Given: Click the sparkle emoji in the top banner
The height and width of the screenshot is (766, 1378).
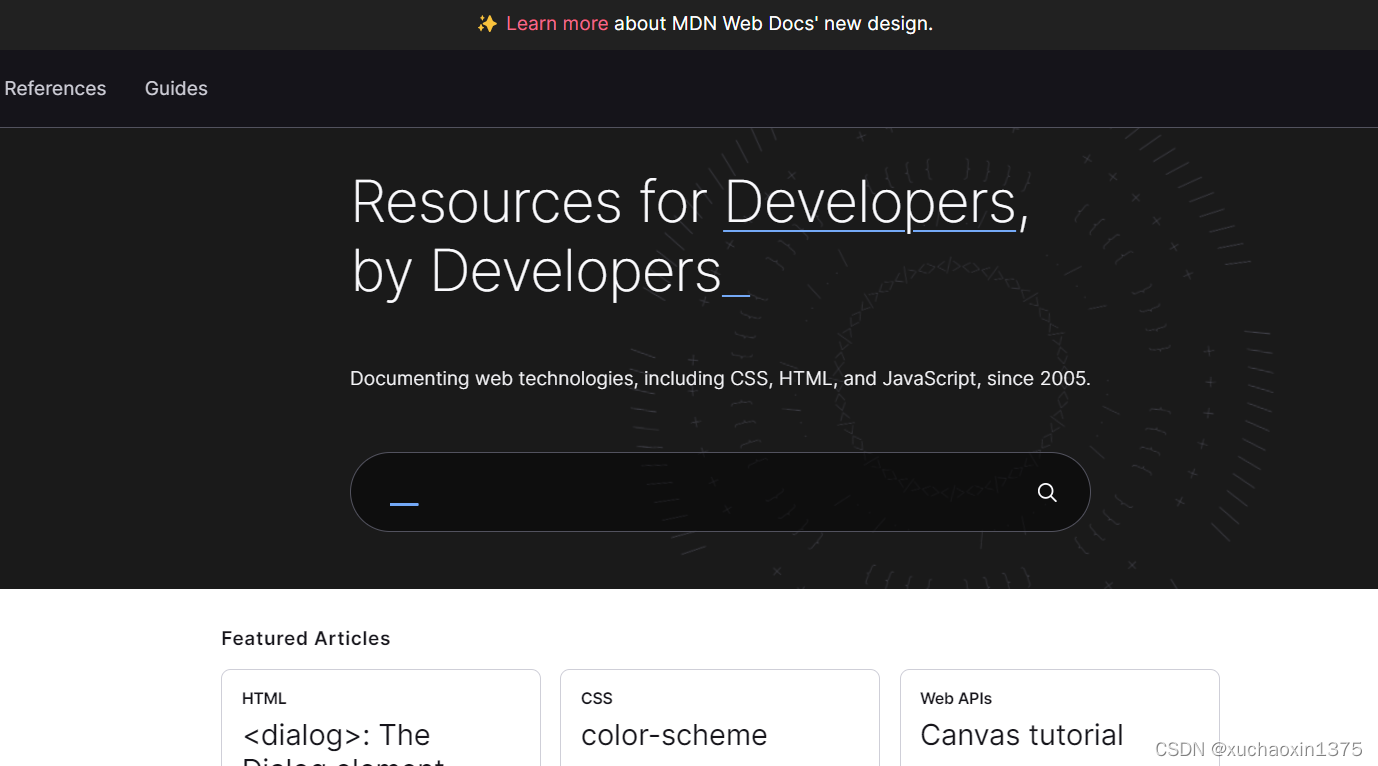Looking at the screenshot, I should (487, 23).
